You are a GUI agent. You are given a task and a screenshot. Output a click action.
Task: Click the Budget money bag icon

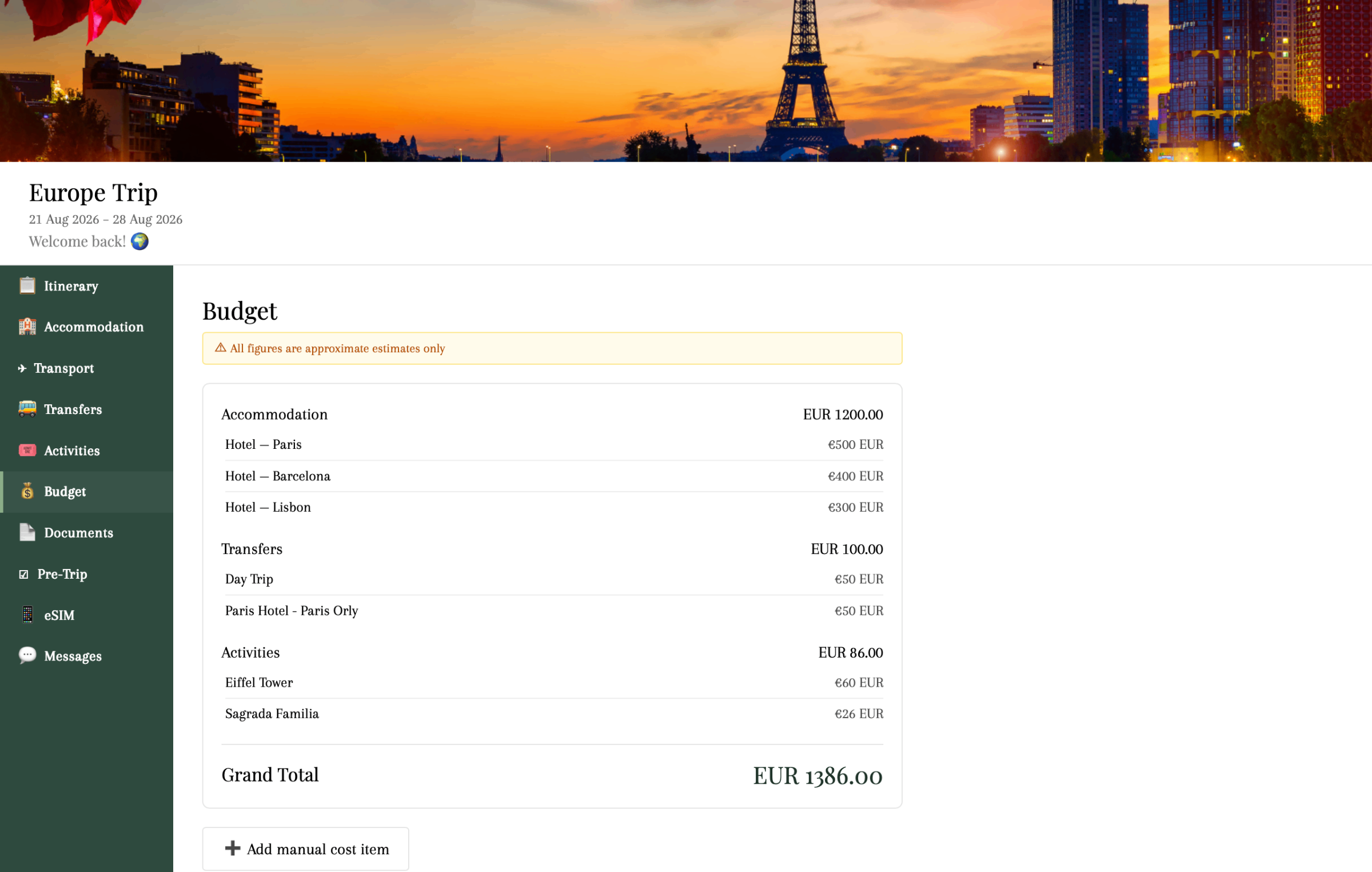click(x=27, y=491)
